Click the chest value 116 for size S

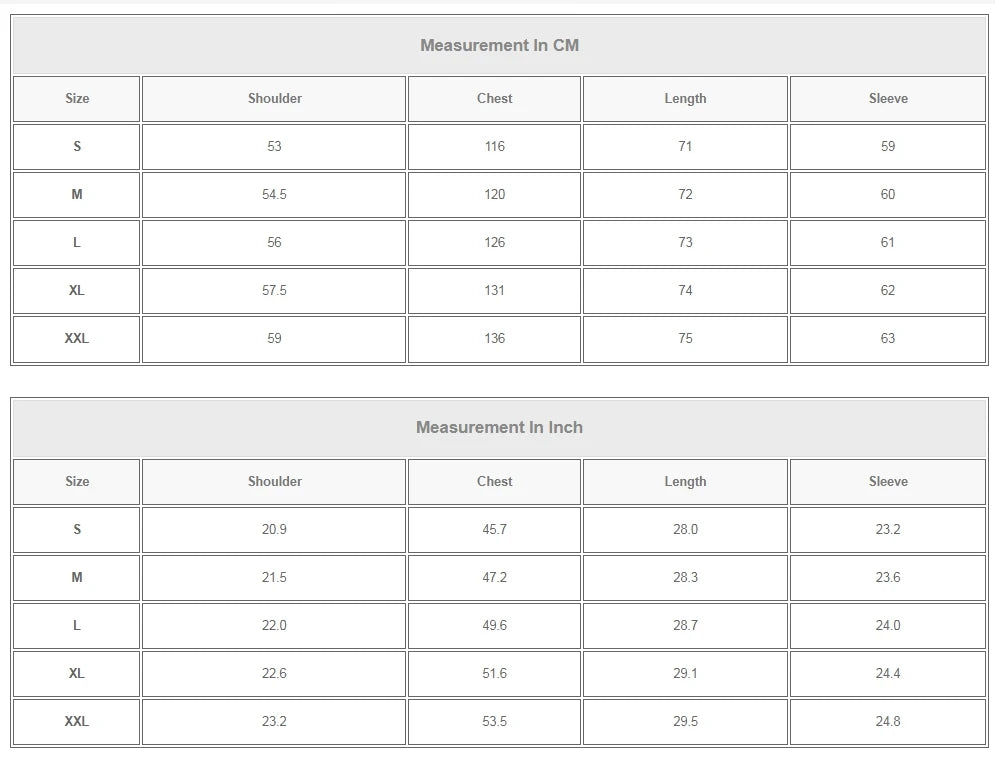click(494, 146)
